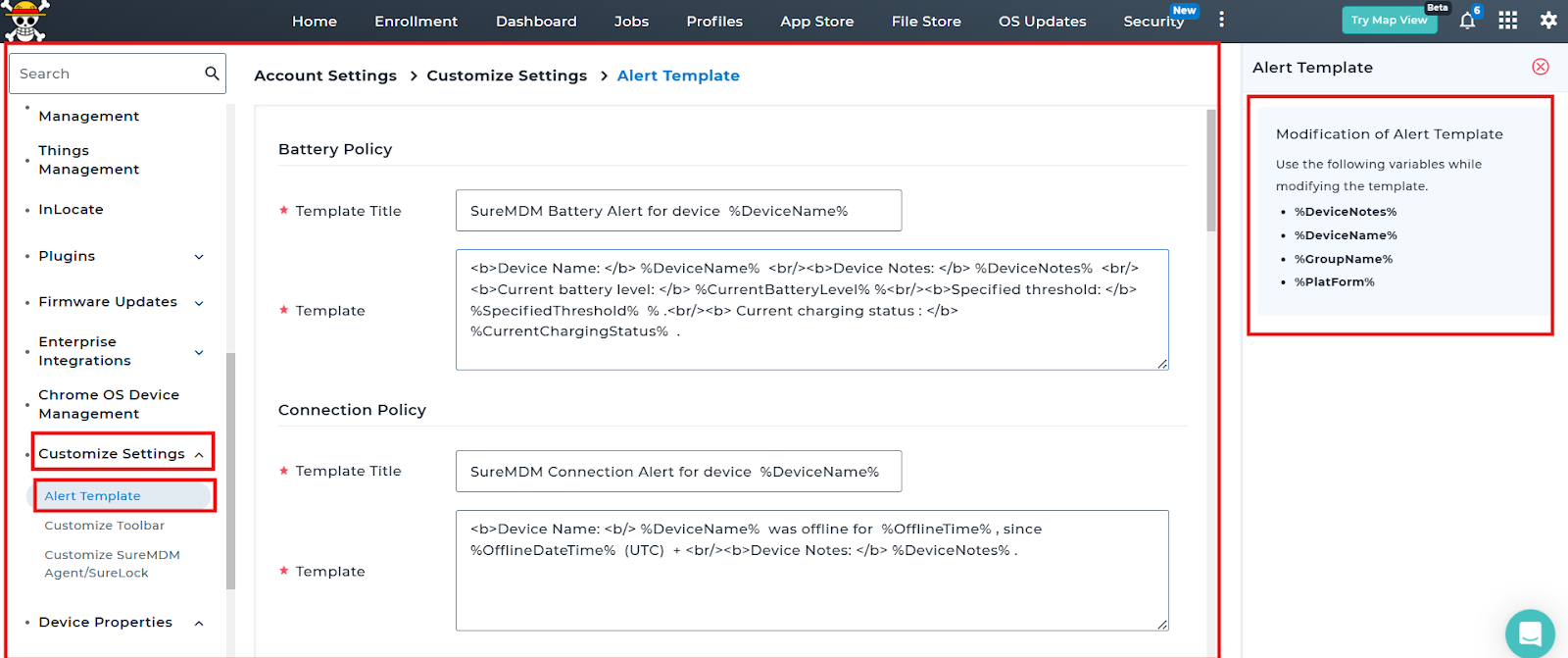
Task: Collapse the Device Properties section
Action: click(x=199, y=624)
